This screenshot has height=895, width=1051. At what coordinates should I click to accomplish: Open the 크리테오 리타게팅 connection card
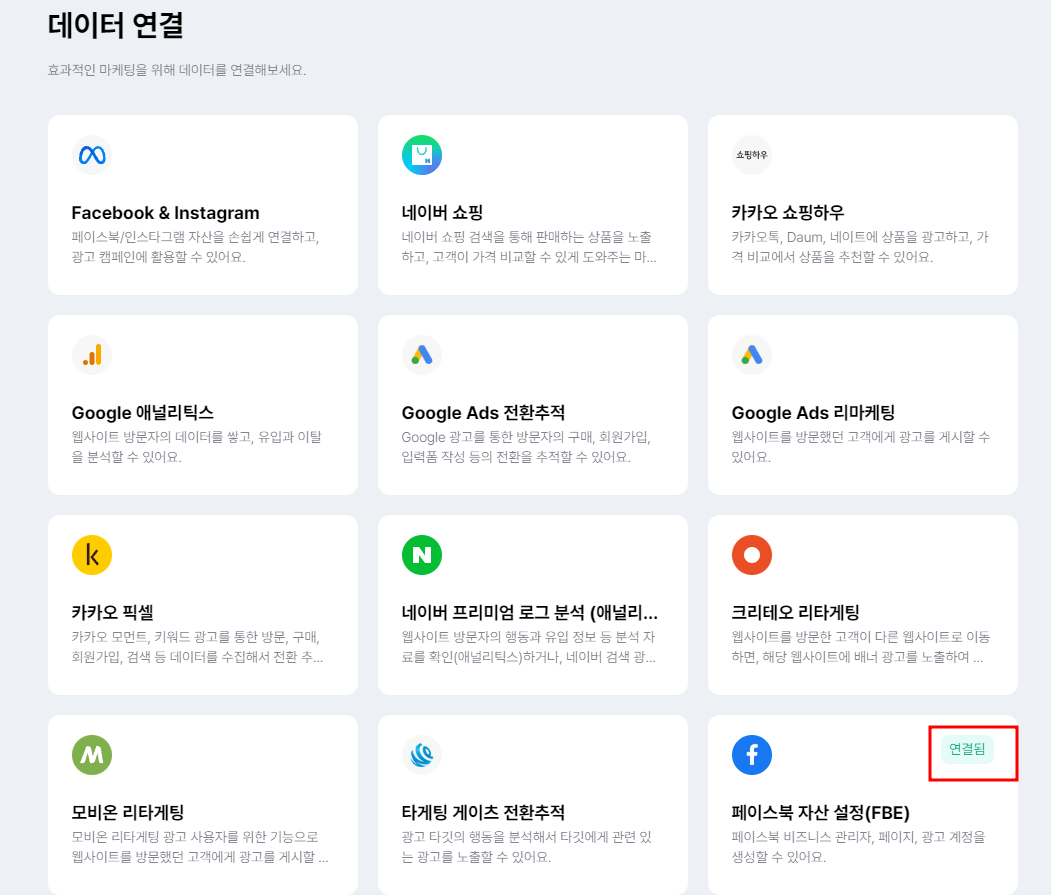point(862,605)
